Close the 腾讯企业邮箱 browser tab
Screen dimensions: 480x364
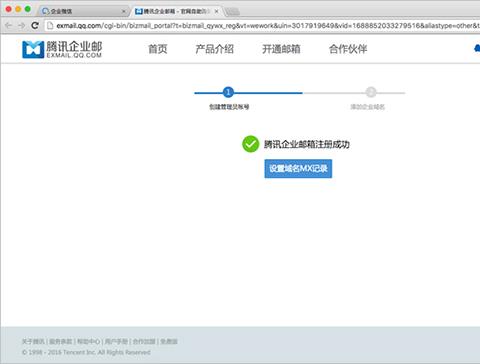coord(216,11)
